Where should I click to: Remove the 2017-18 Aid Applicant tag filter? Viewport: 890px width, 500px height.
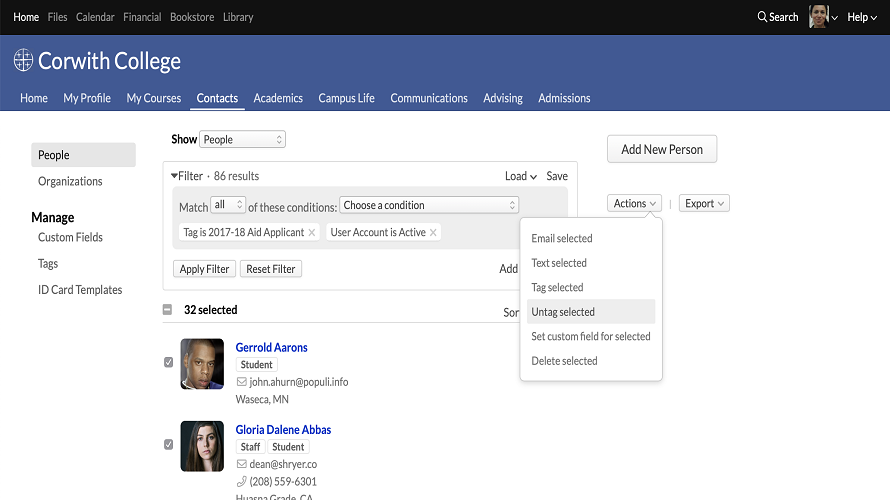(312, 233)
